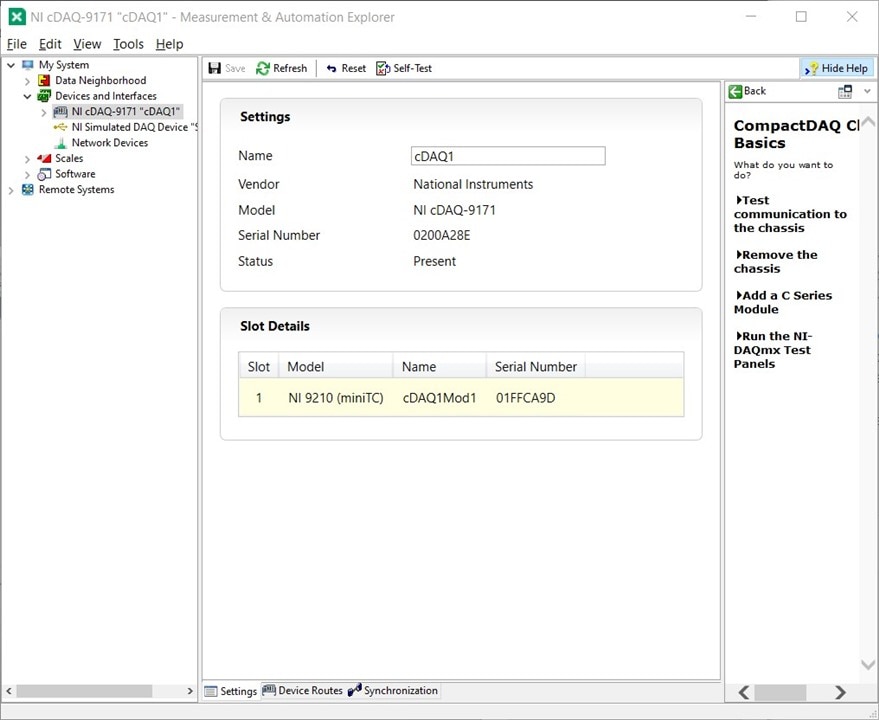Click the Name input field
Image resolution: width=879 pixels, height=720 pixels.
click(x=508, y=156)
